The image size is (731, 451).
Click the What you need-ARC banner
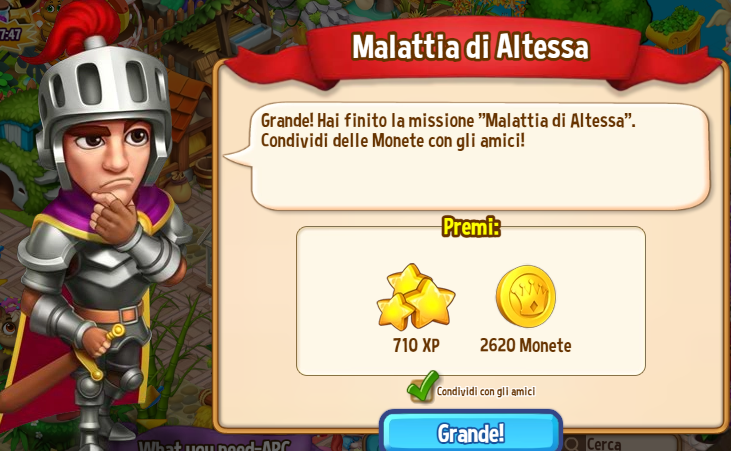[214, 445]
